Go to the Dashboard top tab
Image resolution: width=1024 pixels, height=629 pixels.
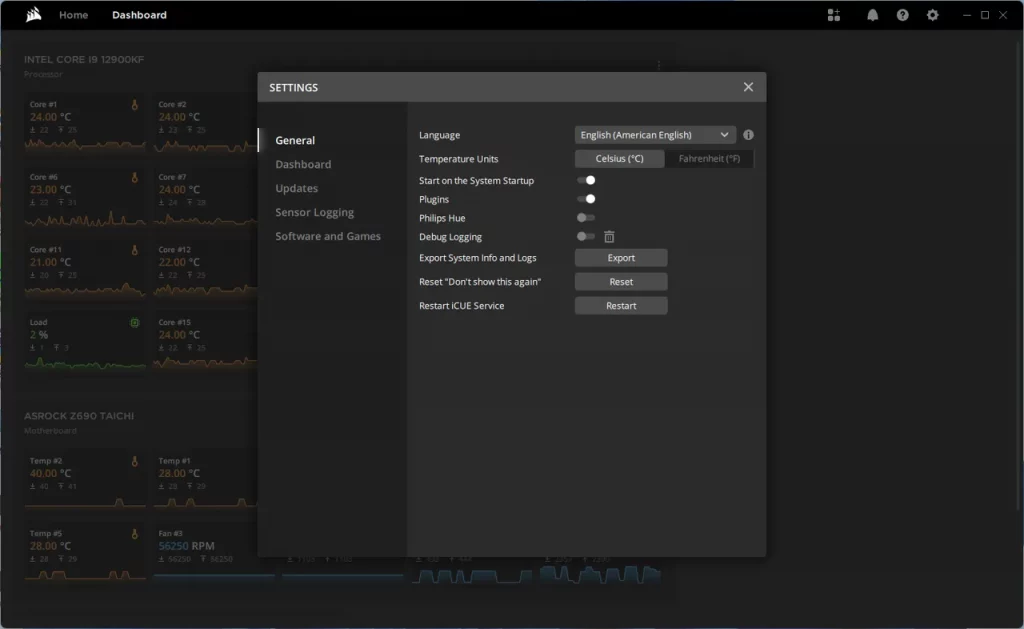pos(139,15)
